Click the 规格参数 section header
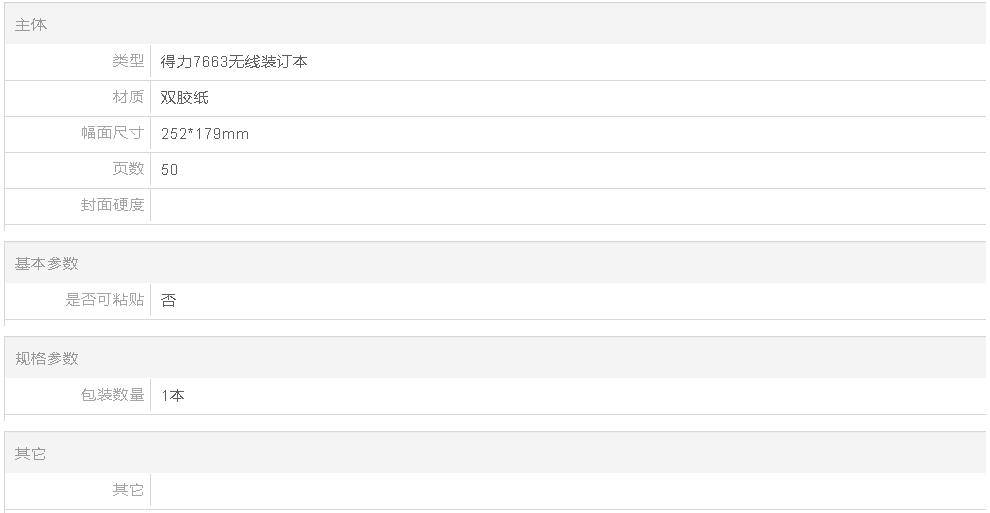This screenshot has width=990, height=513. (47, 358)
